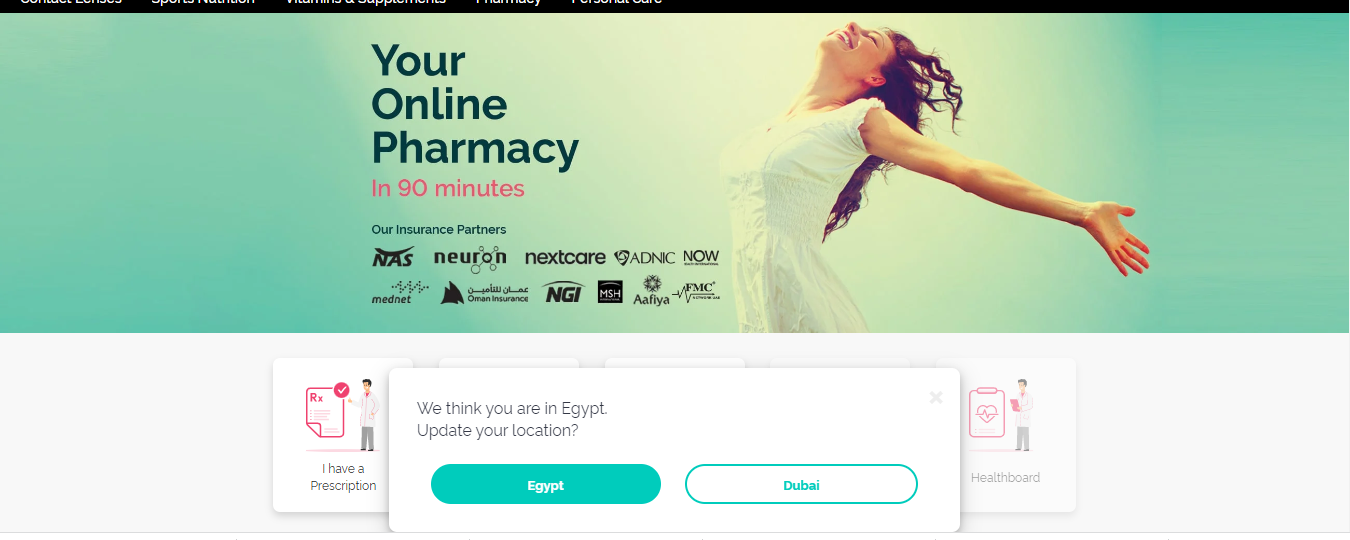The image size is (1350, 540).
Task: Click the ADNIC insurance logo
Action: (645, 258)
